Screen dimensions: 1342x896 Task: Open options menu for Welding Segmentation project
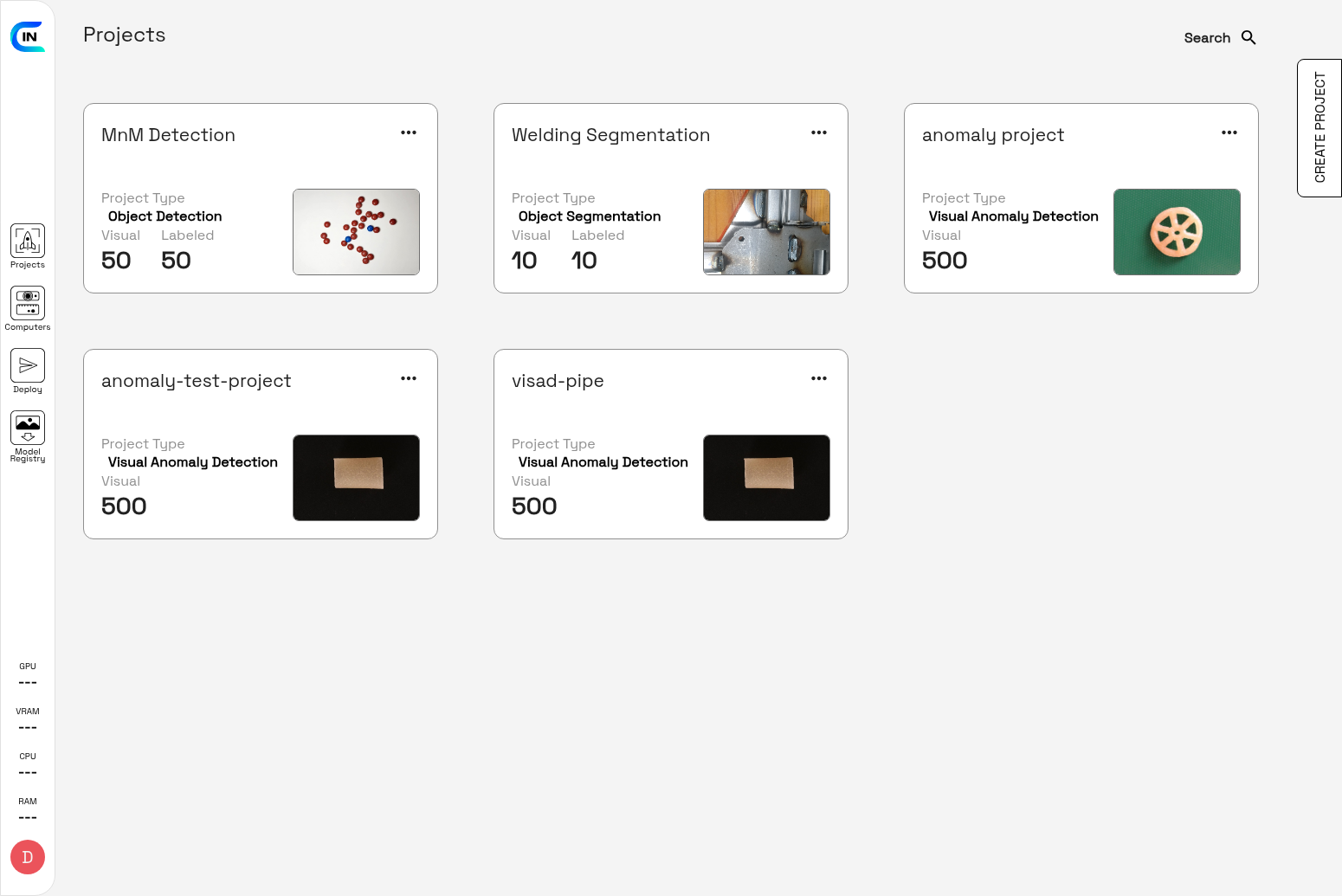click(818, 132)
